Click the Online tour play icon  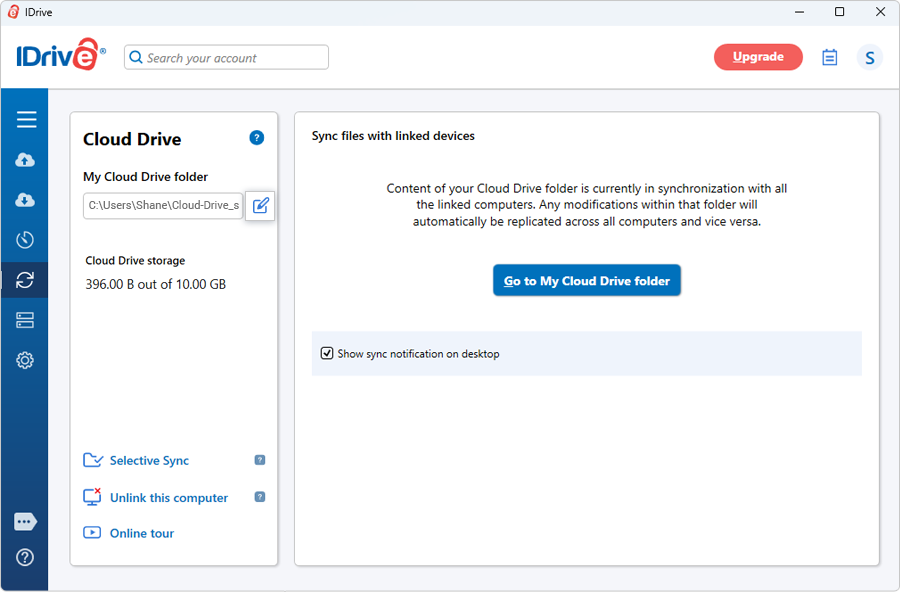click(92, 532)
